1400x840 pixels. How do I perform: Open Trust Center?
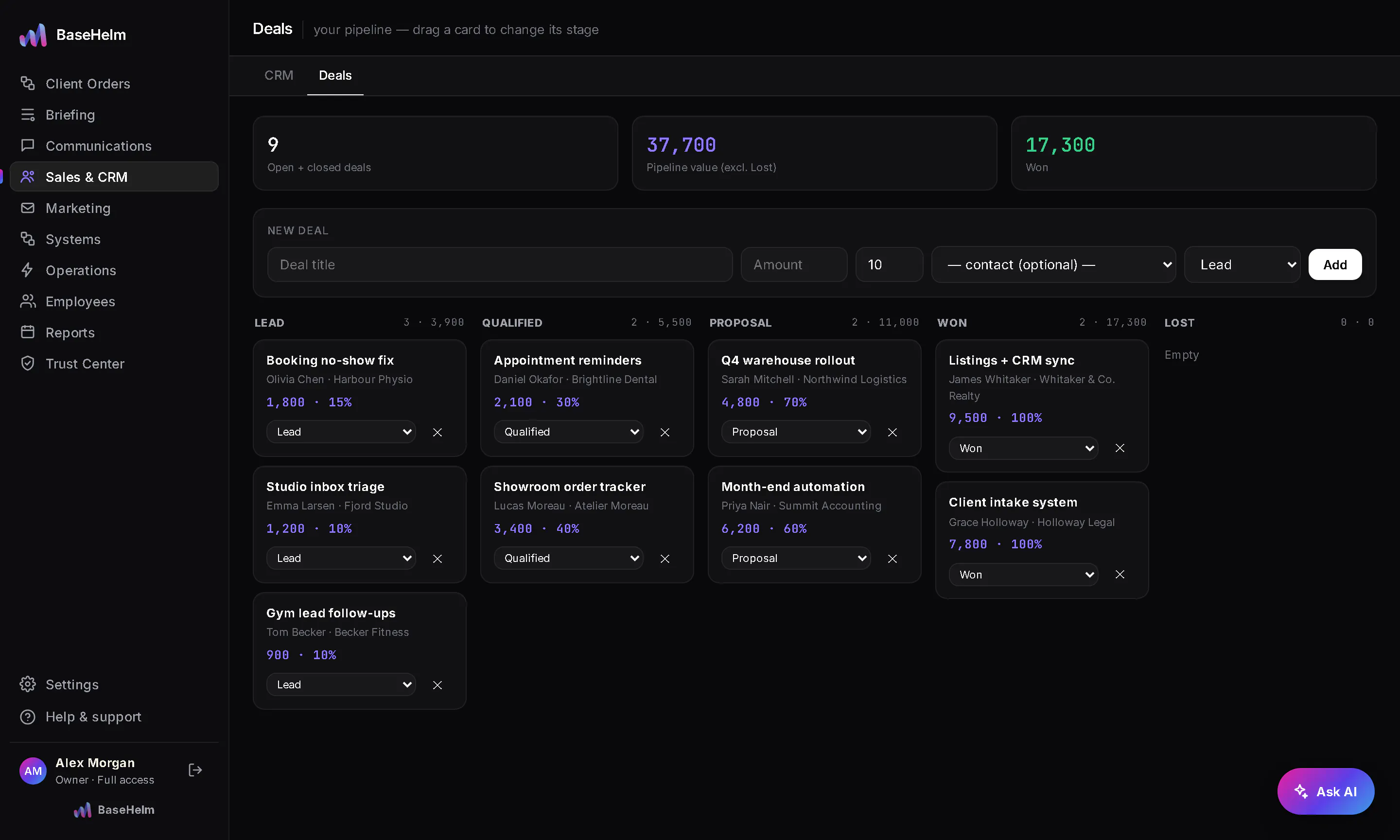114,364
